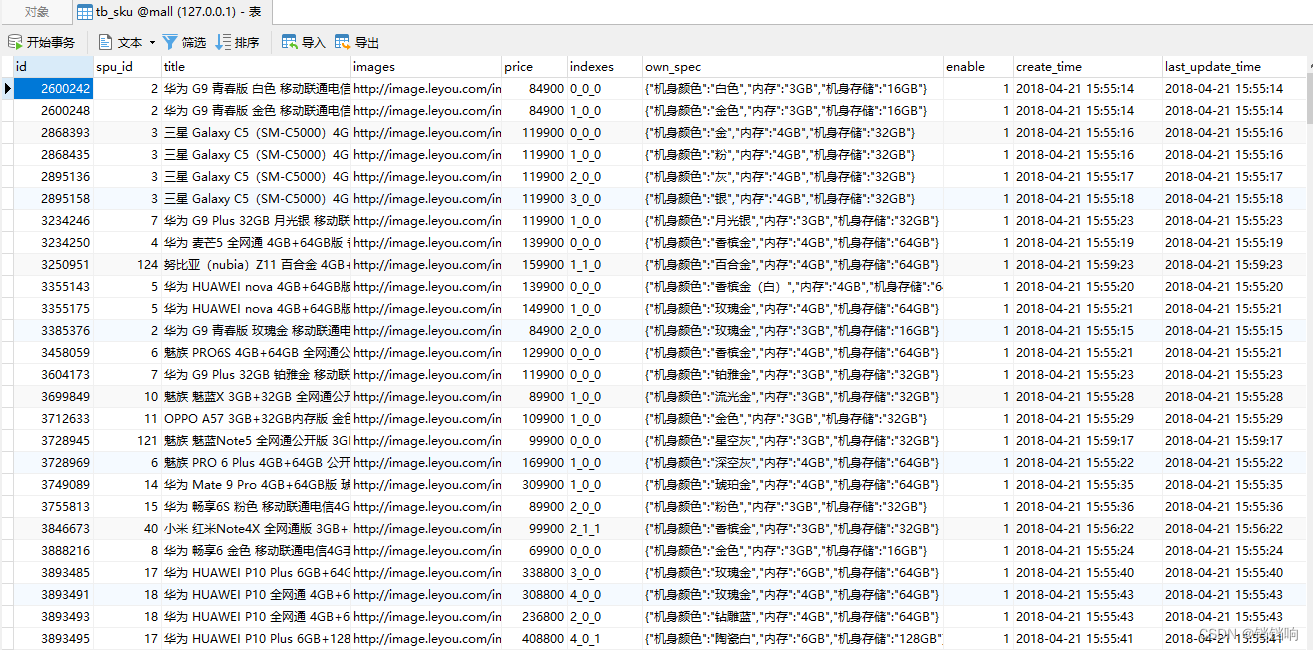Click the 魅族 魅蓝Note5 title cell
1313x650 pixels.
tap(256, 440)
